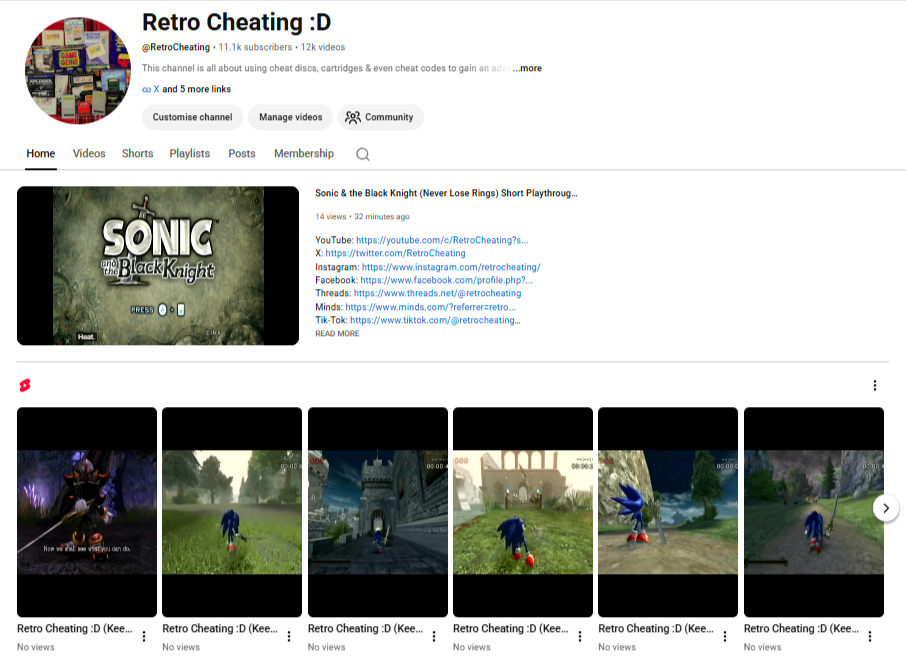Play the featured Sonic Black Knight thumbnail
This screenshot has width=906, height=665.
tap(158, 266)
